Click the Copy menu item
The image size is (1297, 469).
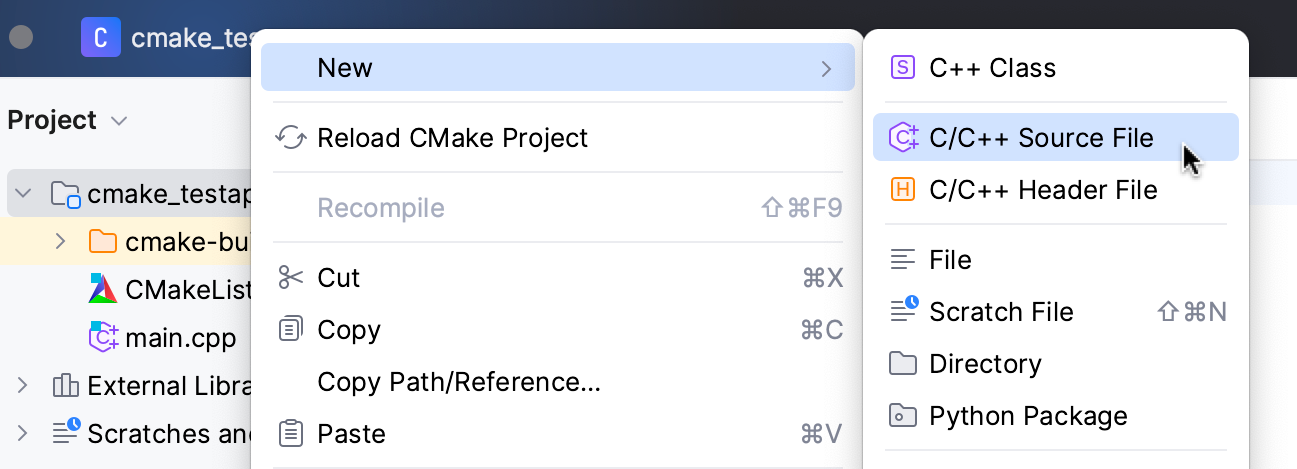tap(348, 330)
